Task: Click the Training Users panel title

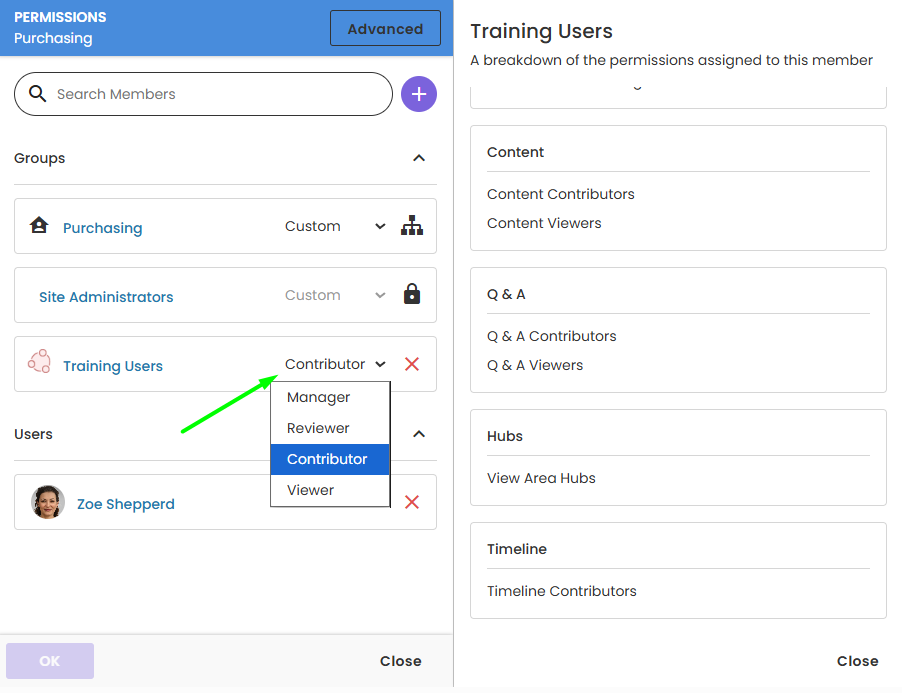Action: coord(541,31)
